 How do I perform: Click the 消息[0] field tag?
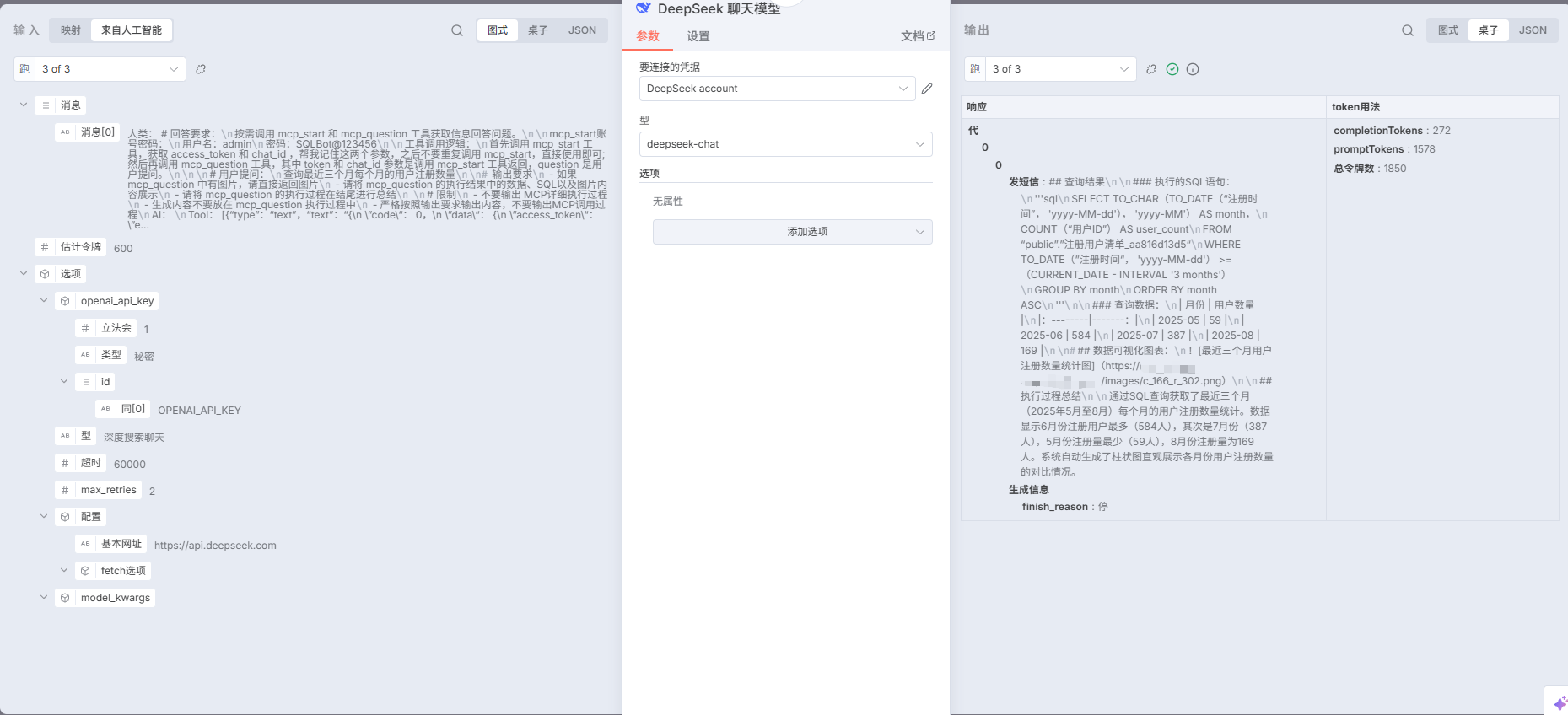[89, 132]
